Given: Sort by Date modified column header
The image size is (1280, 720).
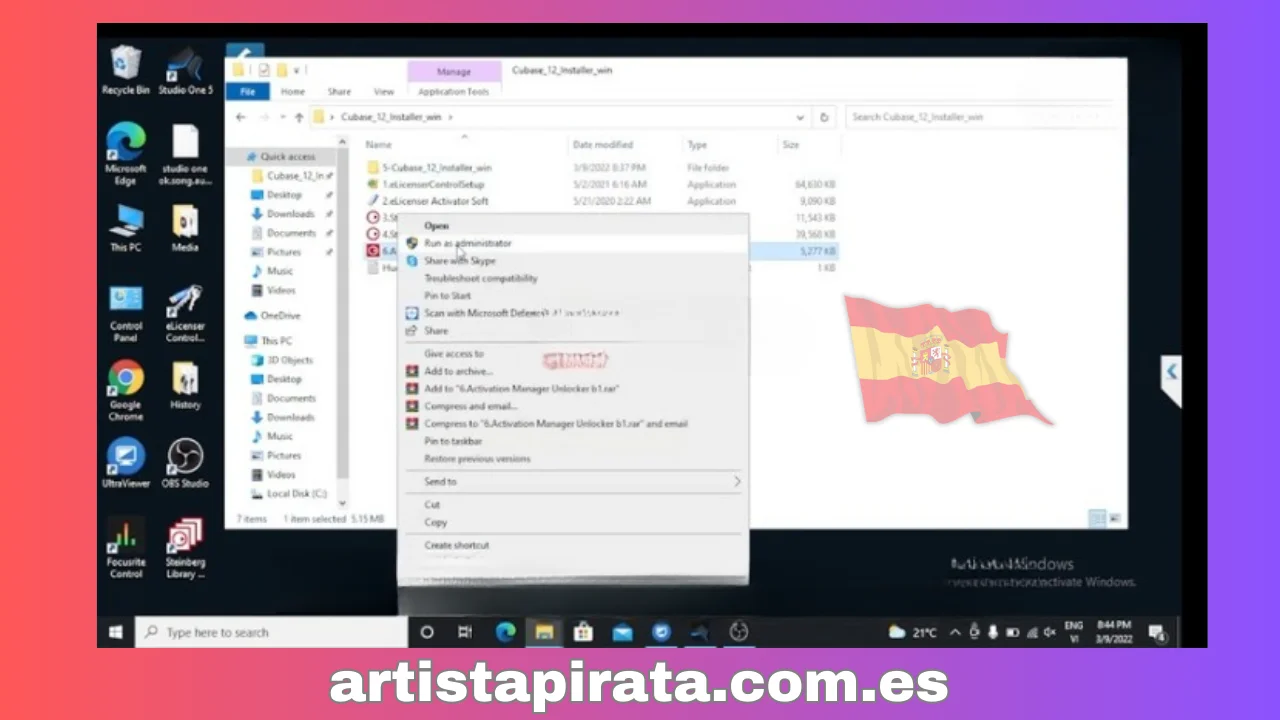Looking at the screenshot, I should tap(603, 145).
